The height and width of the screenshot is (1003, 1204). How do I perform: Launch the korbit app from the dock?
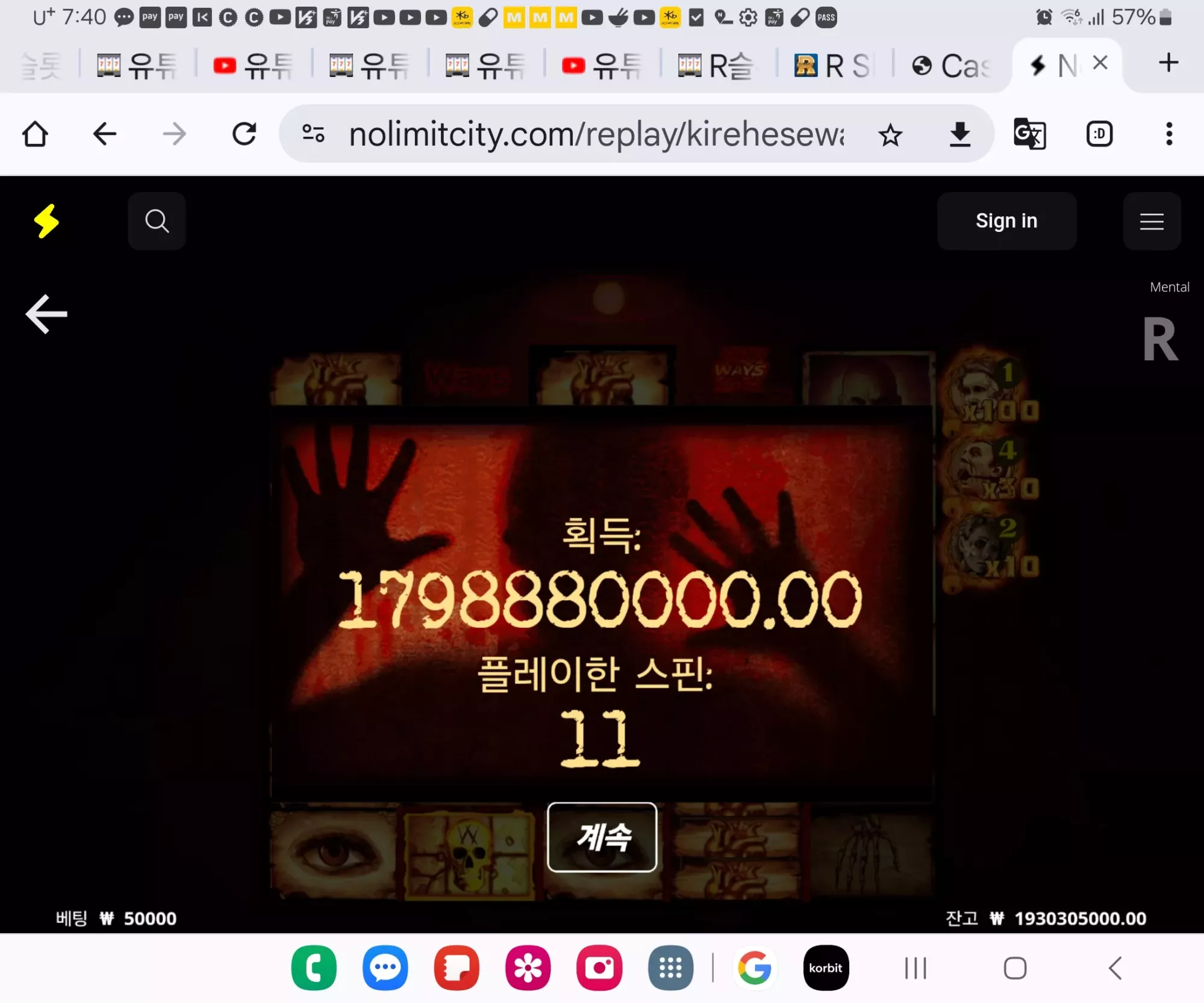[826, 968]
